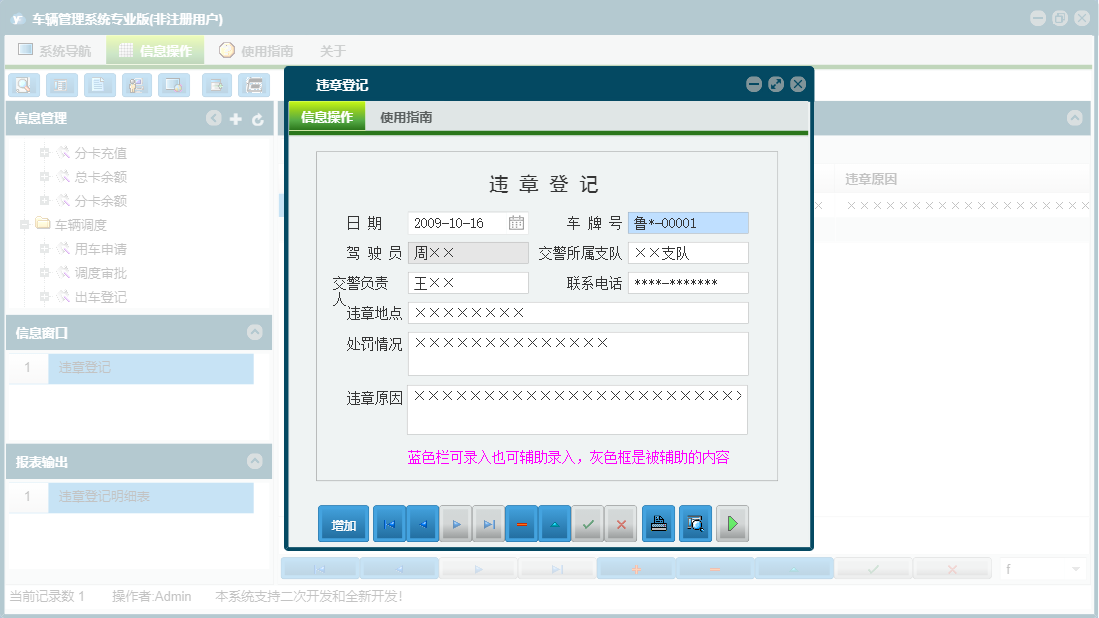Click the green execute arrow in the dialog toolbar
Viewport: 1099px width, 618px height.
[732, 523]
